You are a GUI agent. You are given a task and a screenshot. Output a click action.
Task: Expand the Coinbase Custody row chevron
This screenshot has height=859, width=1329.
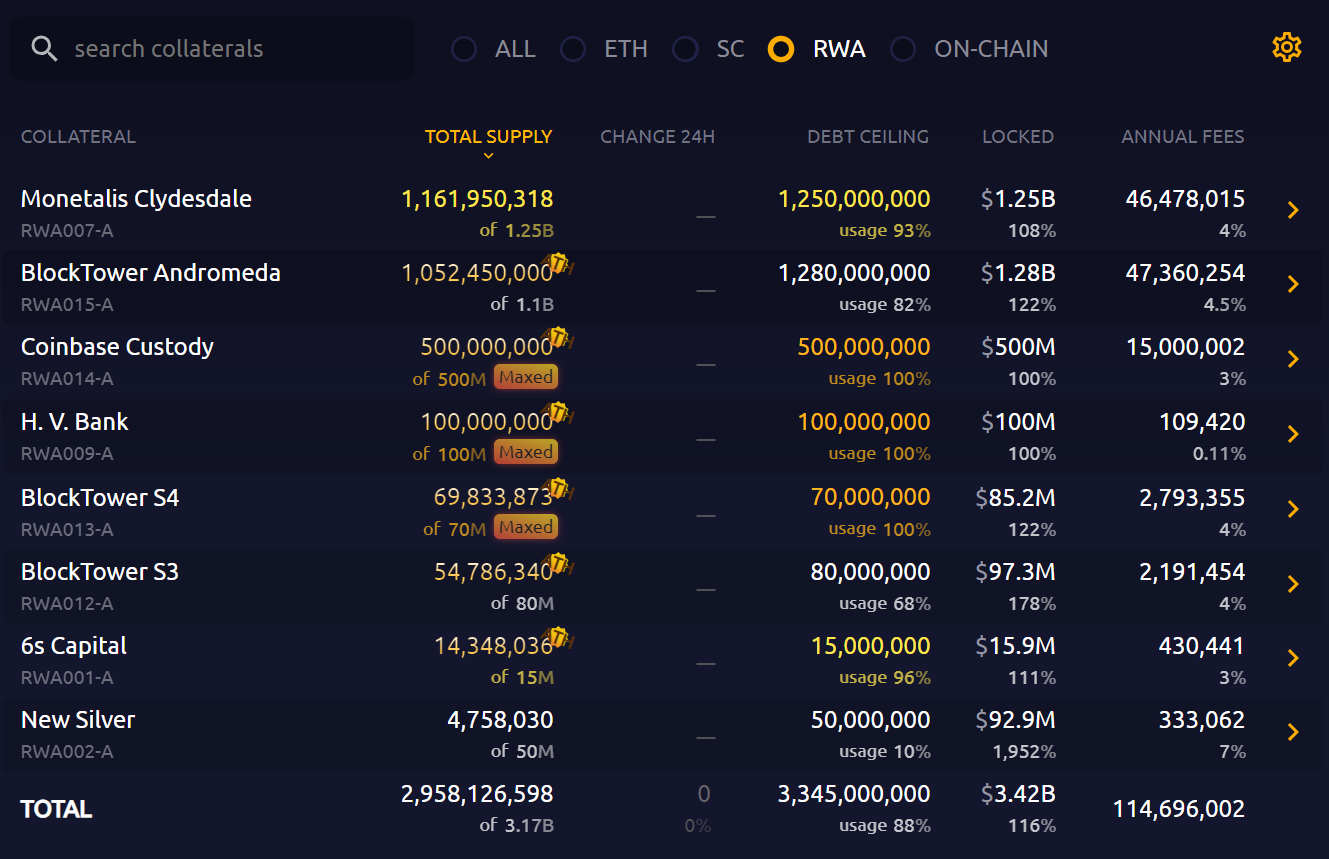pyautogui.click(x=1293, y=359)
